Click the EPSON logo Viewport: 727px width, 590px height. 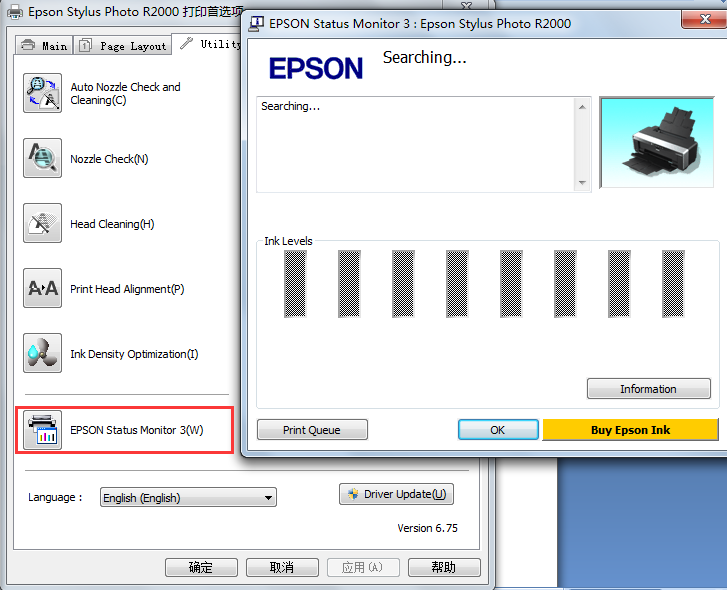(316, 68)
